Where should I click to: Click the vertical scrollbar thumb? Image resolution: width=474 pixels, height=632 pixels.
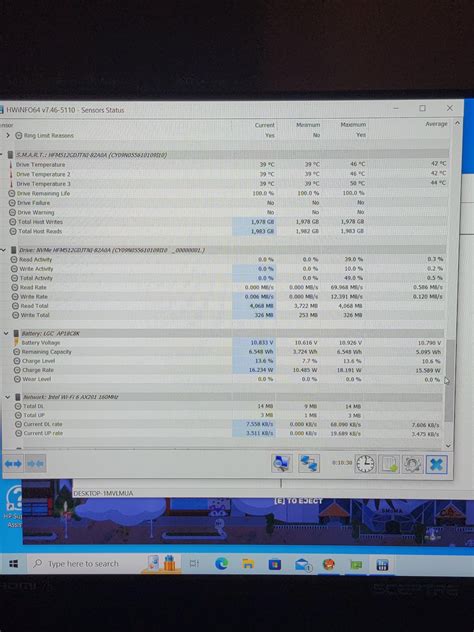450,380
